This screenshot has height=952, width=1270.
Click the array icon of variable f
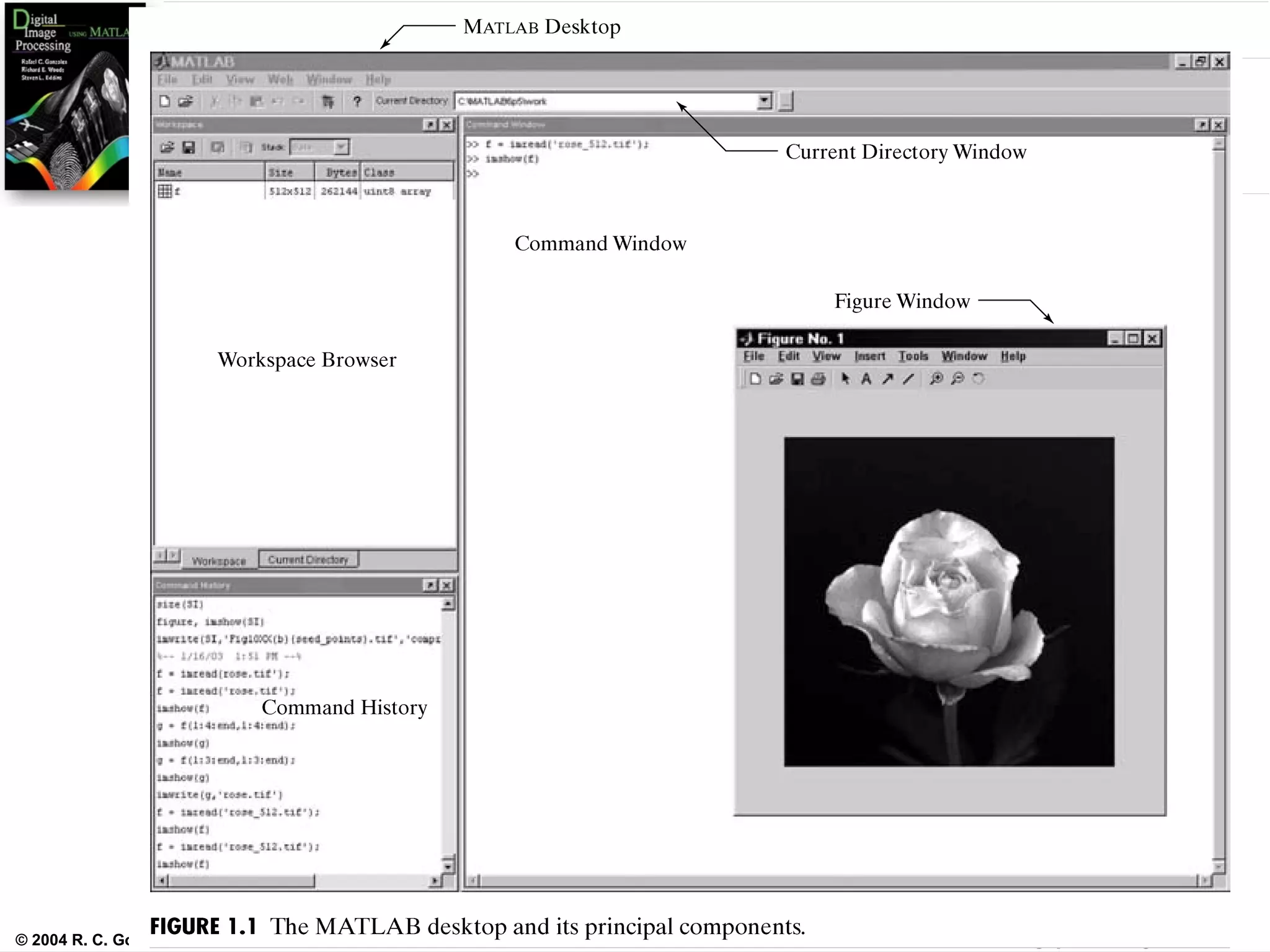pos(164,191)
